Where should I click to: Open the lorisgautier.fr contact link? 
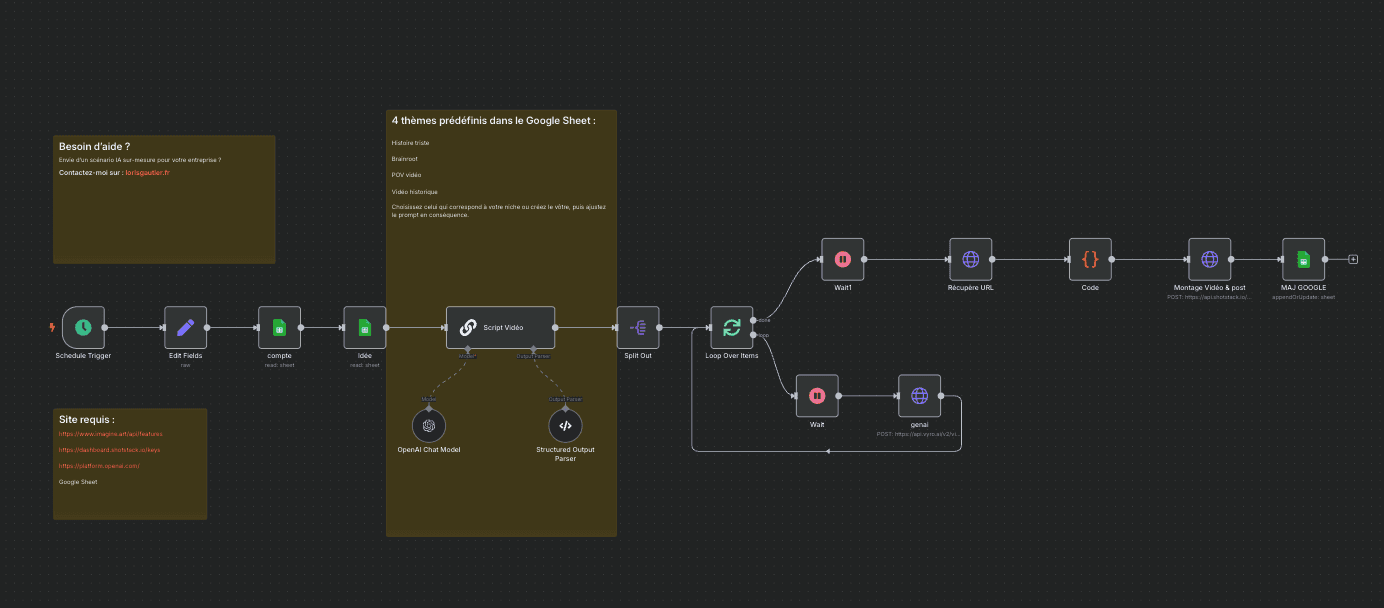click(x=147, y=172)
